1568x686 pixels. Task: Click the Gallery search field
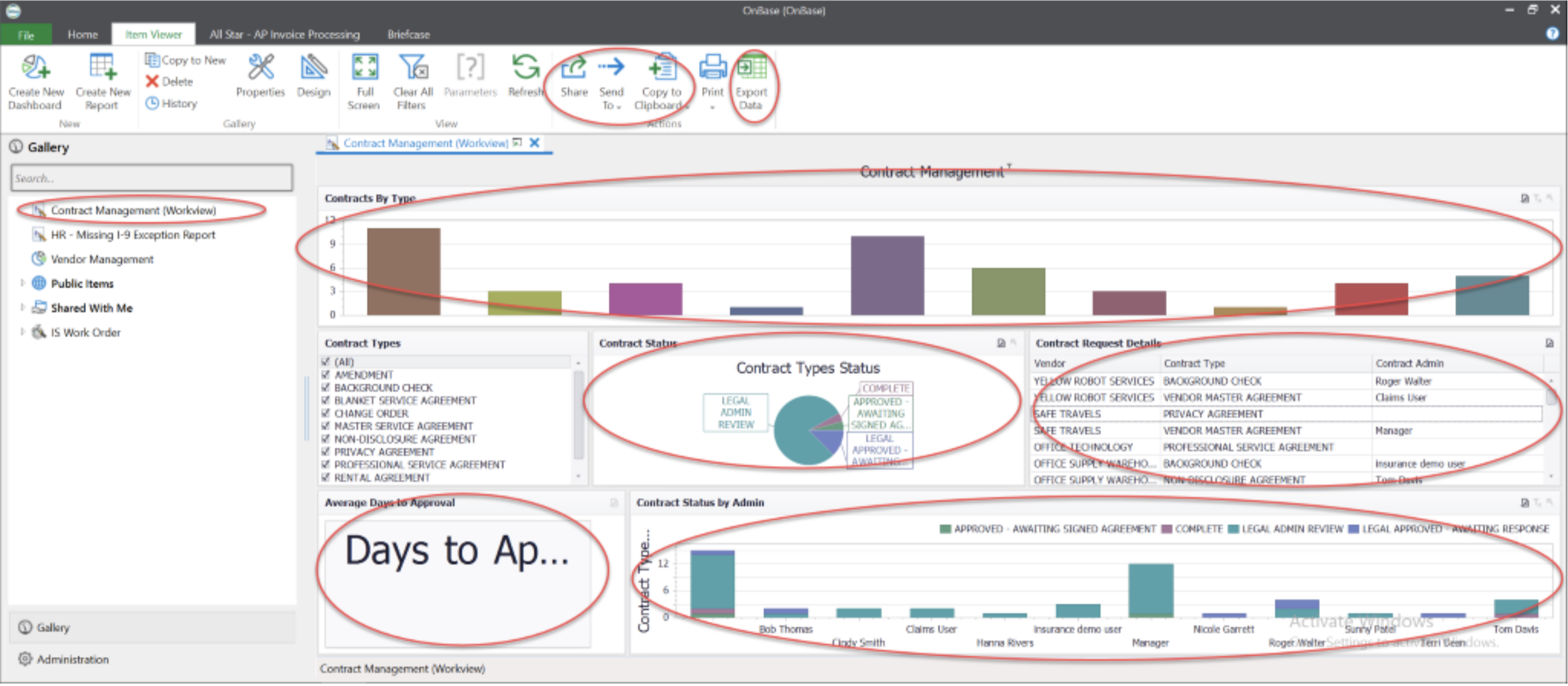click(151, 178)
